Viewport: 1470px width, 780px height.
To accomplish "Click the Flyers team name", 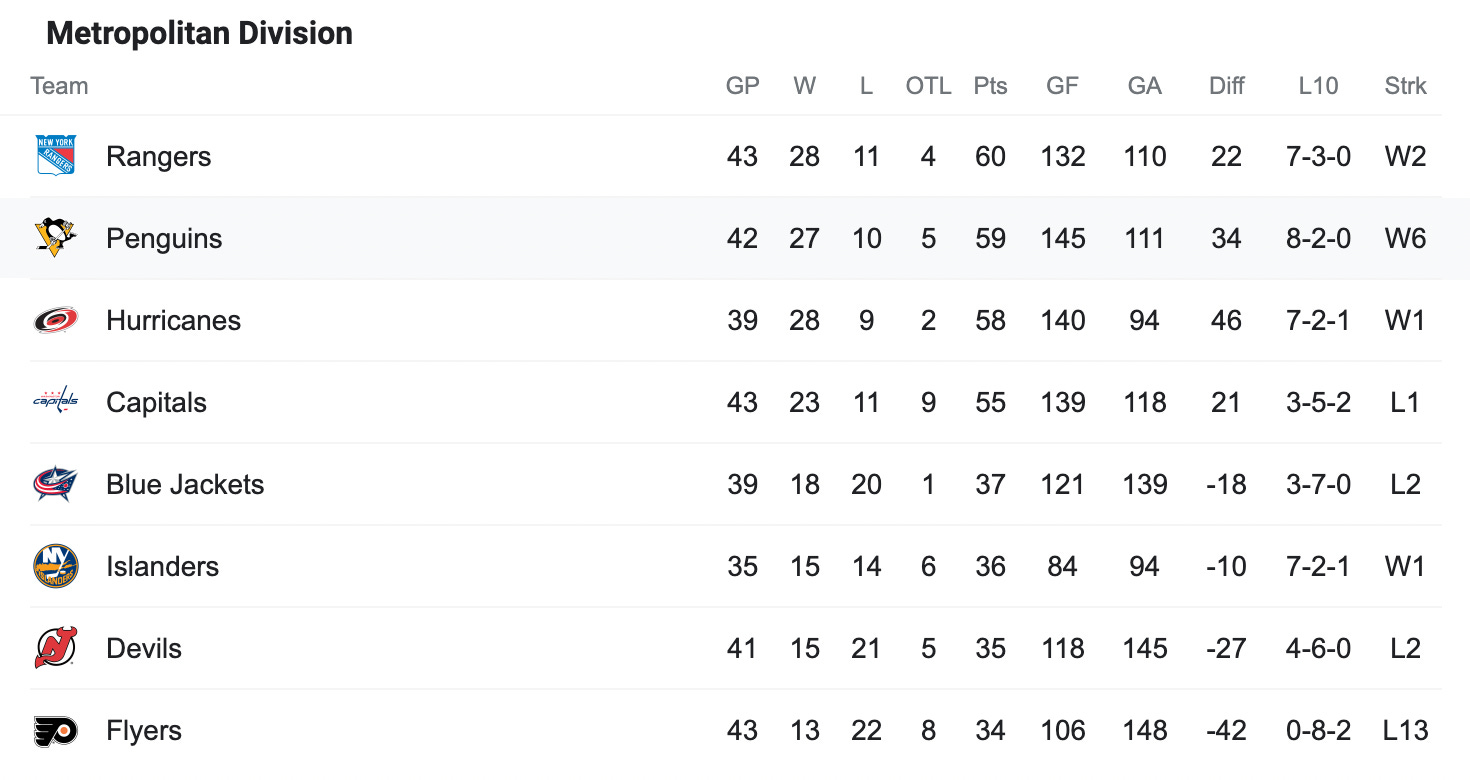I will coord(144,731).
